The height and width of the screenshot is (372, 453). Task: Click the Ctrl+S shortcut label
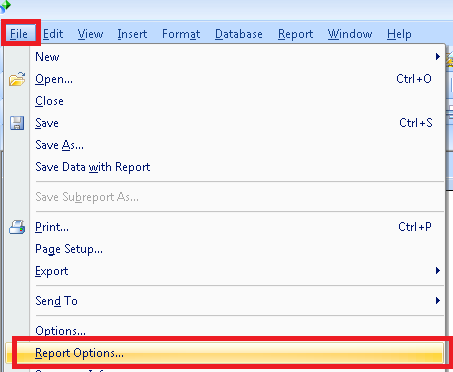point(416,123)
